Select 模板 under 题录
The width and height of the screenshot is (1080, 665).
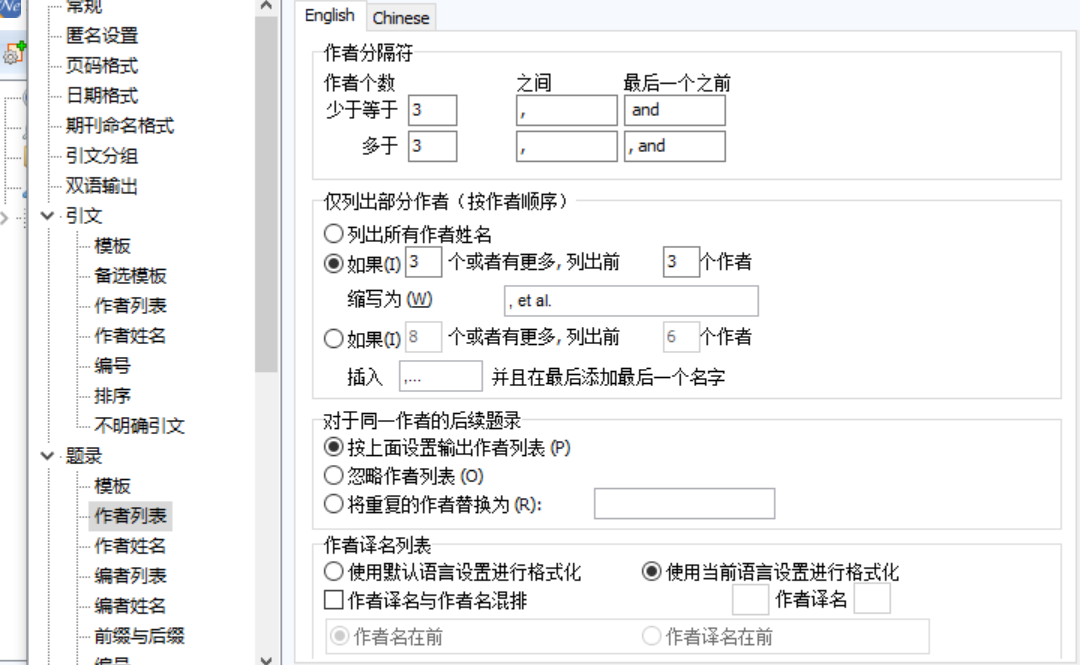pos(112,486)
